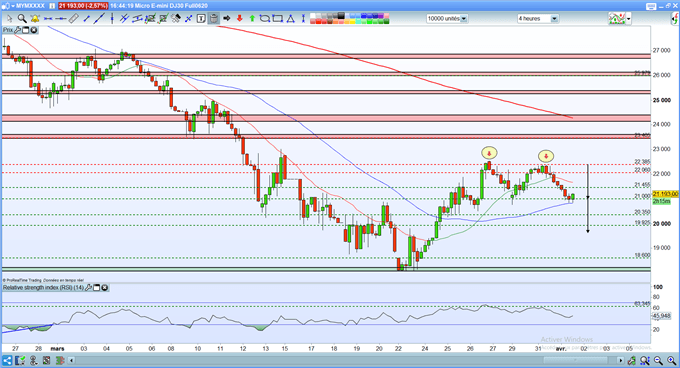Select the magnifying glass zoom tool
This screenshot has height=368, width=680.
[x=22, y=18]
